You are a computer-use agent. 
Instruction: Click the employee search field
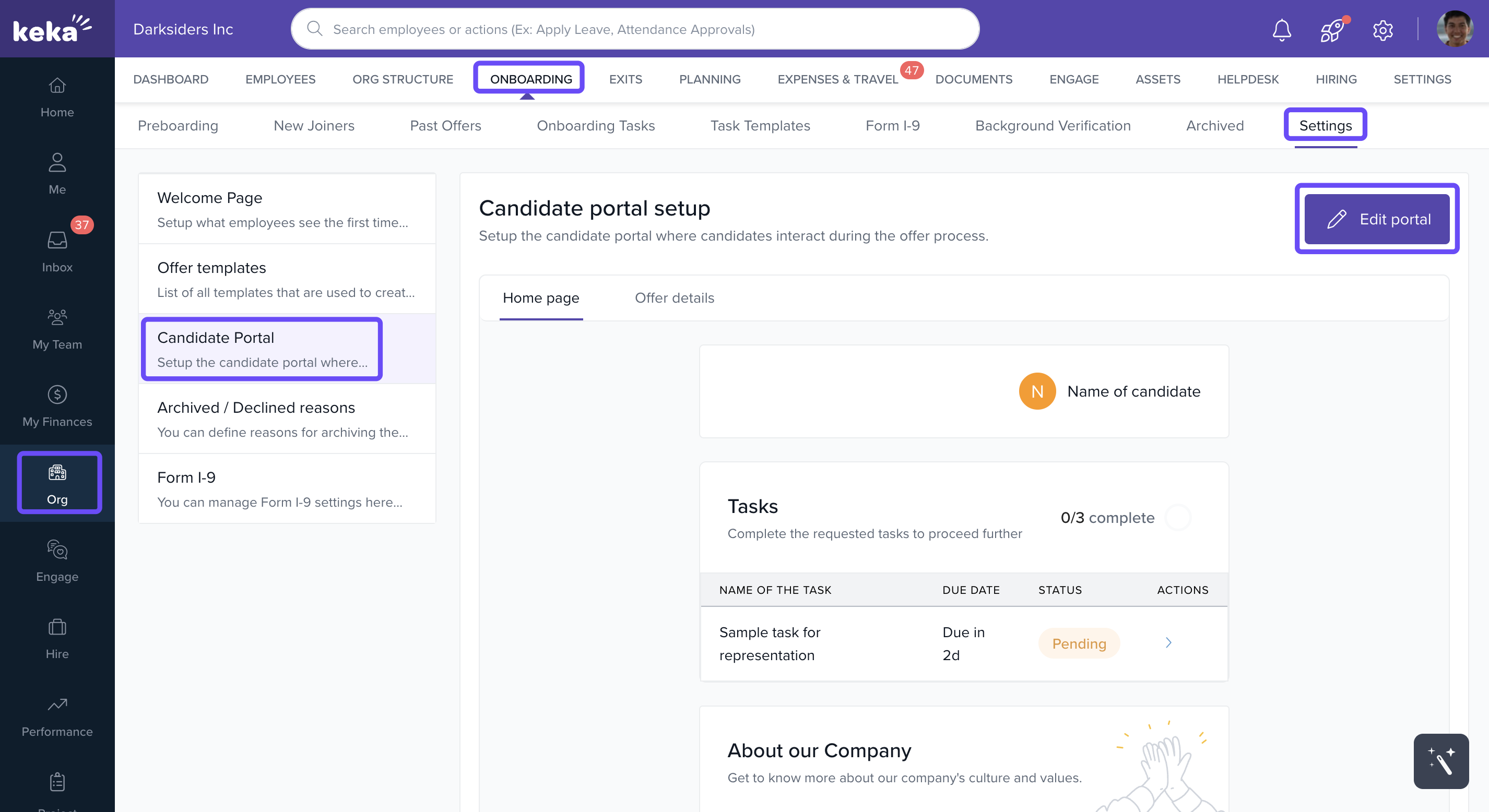point(635,29)
